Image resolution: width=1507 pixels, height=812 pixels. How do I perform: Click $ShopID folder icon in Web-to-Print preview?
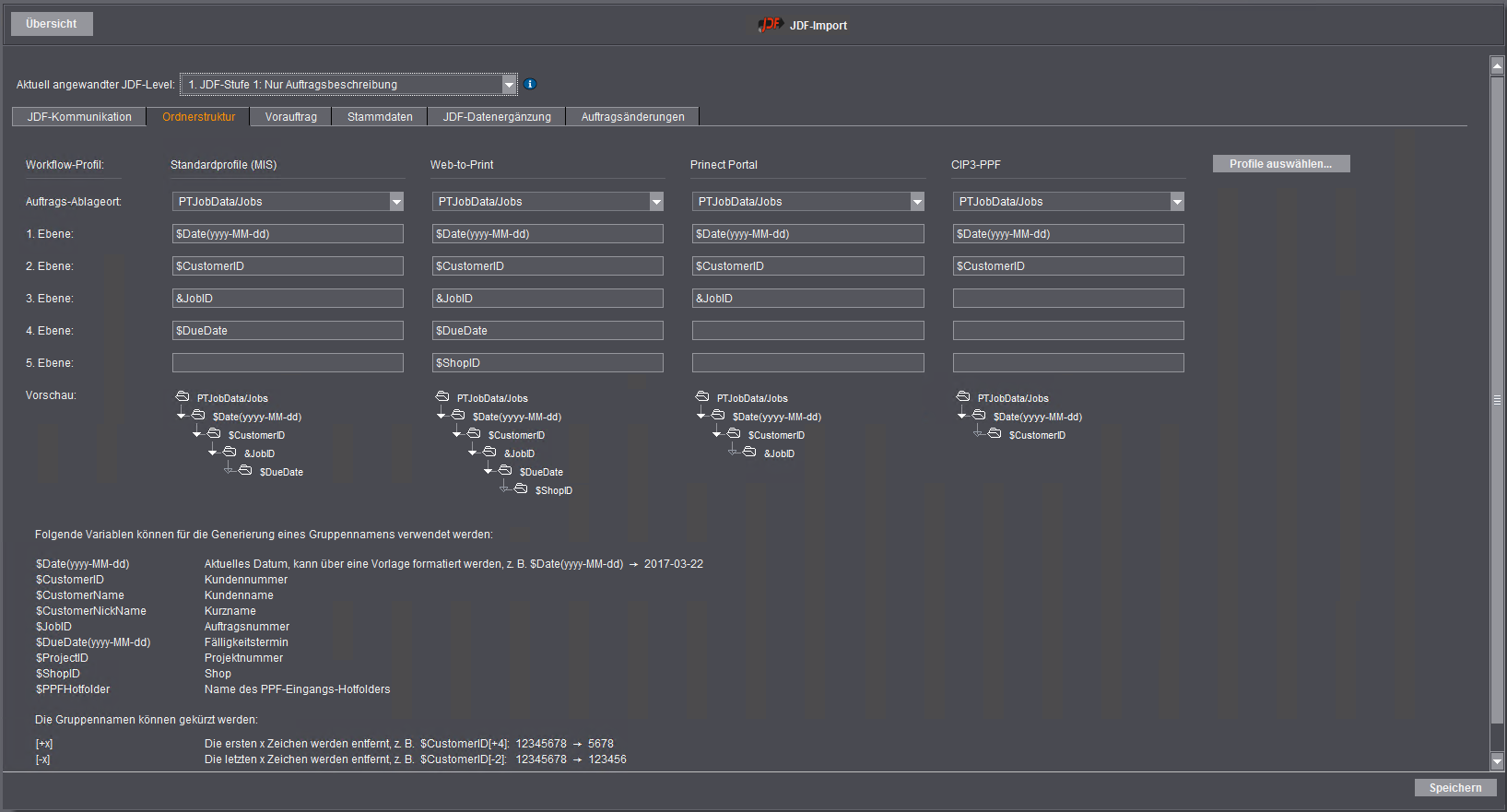click(x=521, y=488)
